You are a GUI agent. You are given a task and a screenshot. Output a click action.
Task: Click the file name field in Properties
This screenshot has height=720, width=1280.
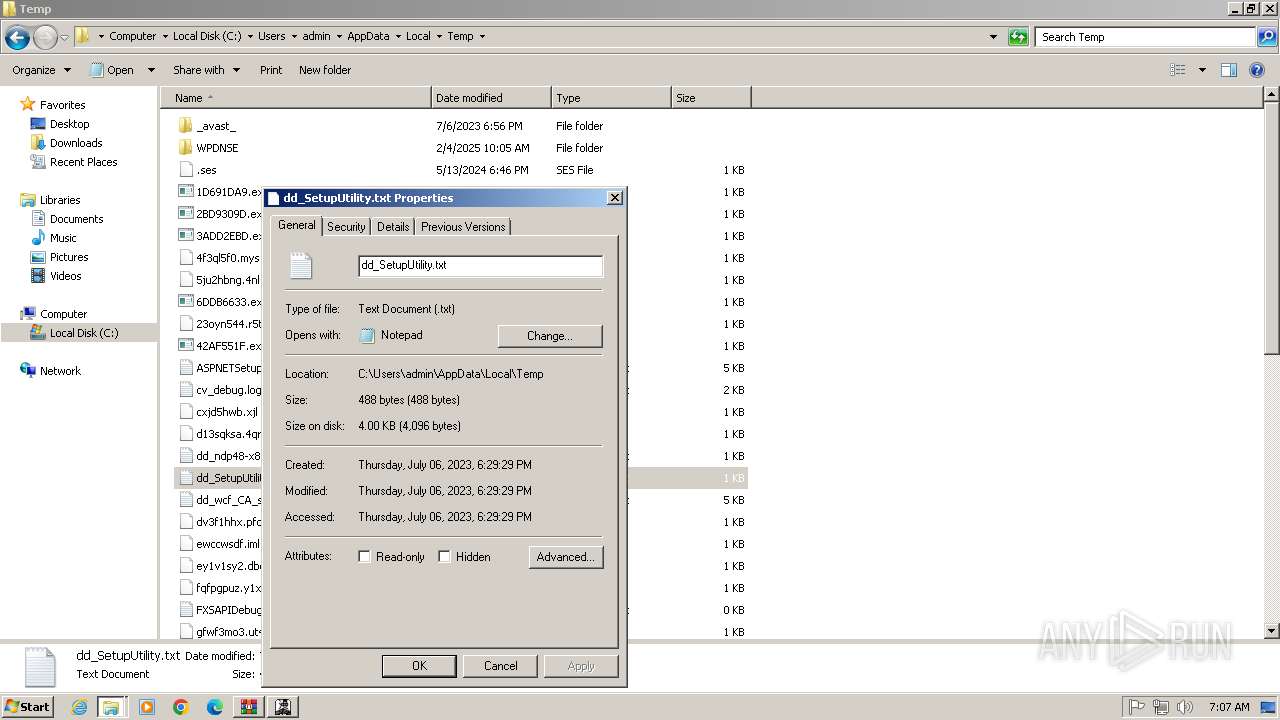click(480, 266)
